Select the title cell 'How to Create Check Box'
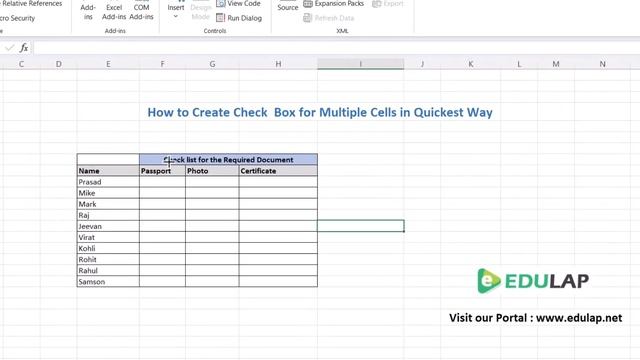The height and width of the screenshot is (360, 640). pyautogui.click(x=320, y=112)
